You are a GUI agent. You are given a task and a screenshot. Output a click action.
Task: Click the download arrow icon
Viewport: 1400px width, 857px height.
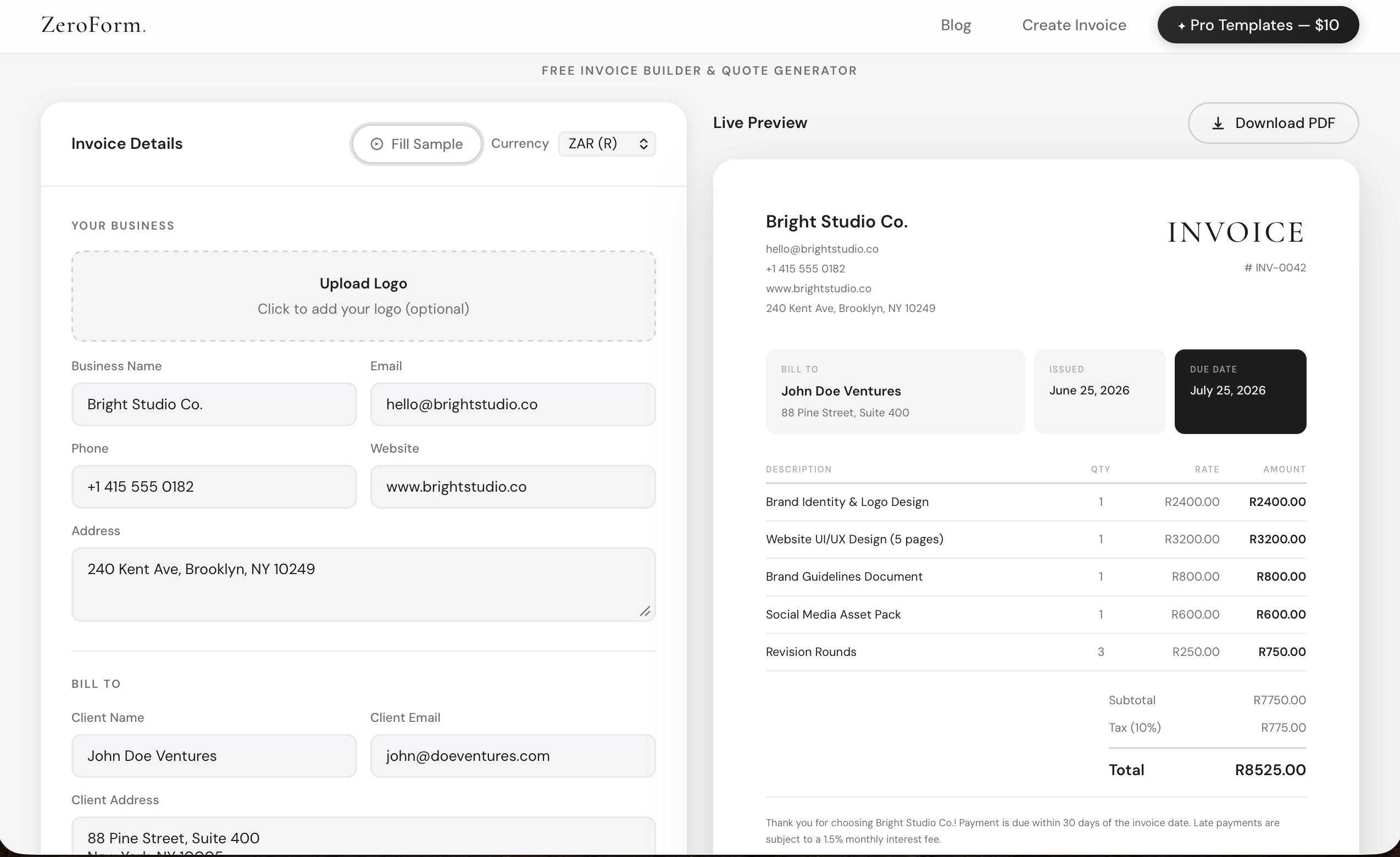(1218, 123)
